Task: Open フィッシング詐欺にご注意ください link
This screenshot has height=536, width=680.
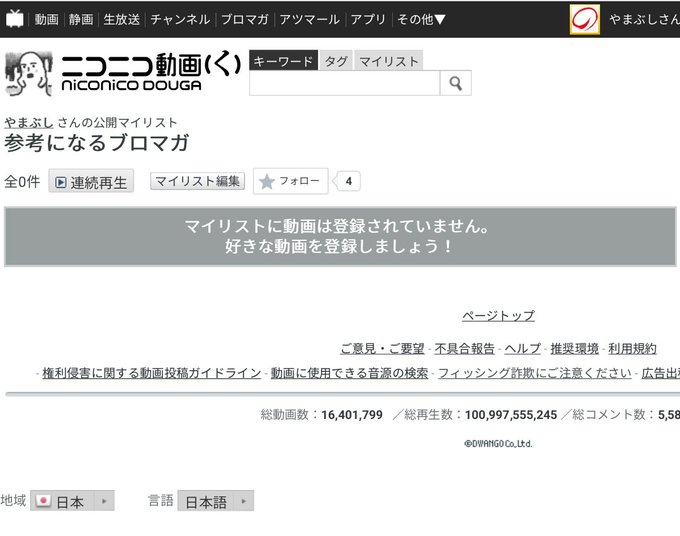Action: [535, 373]
